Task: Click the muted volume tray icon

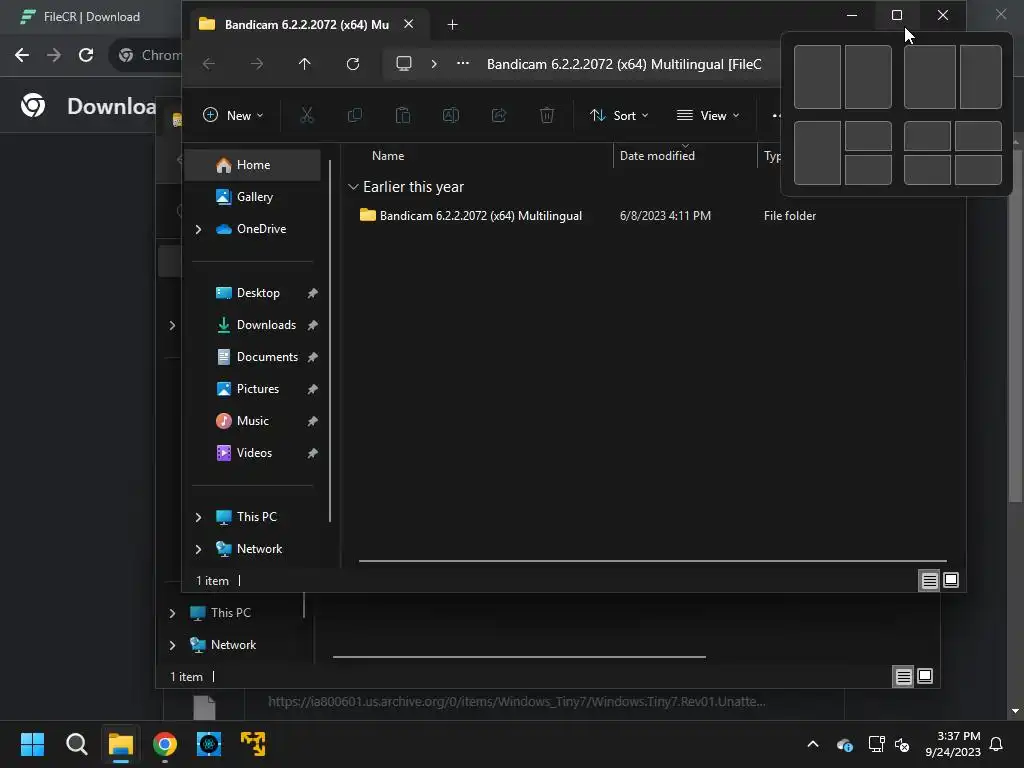Action: pos(902,744)
